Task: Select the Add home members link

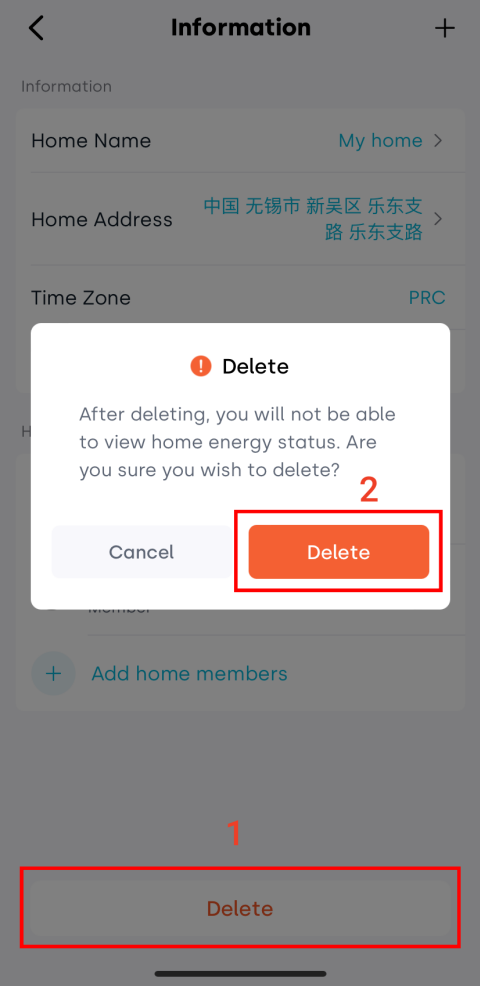Action: pyautogui.click(x=189, y=673)
